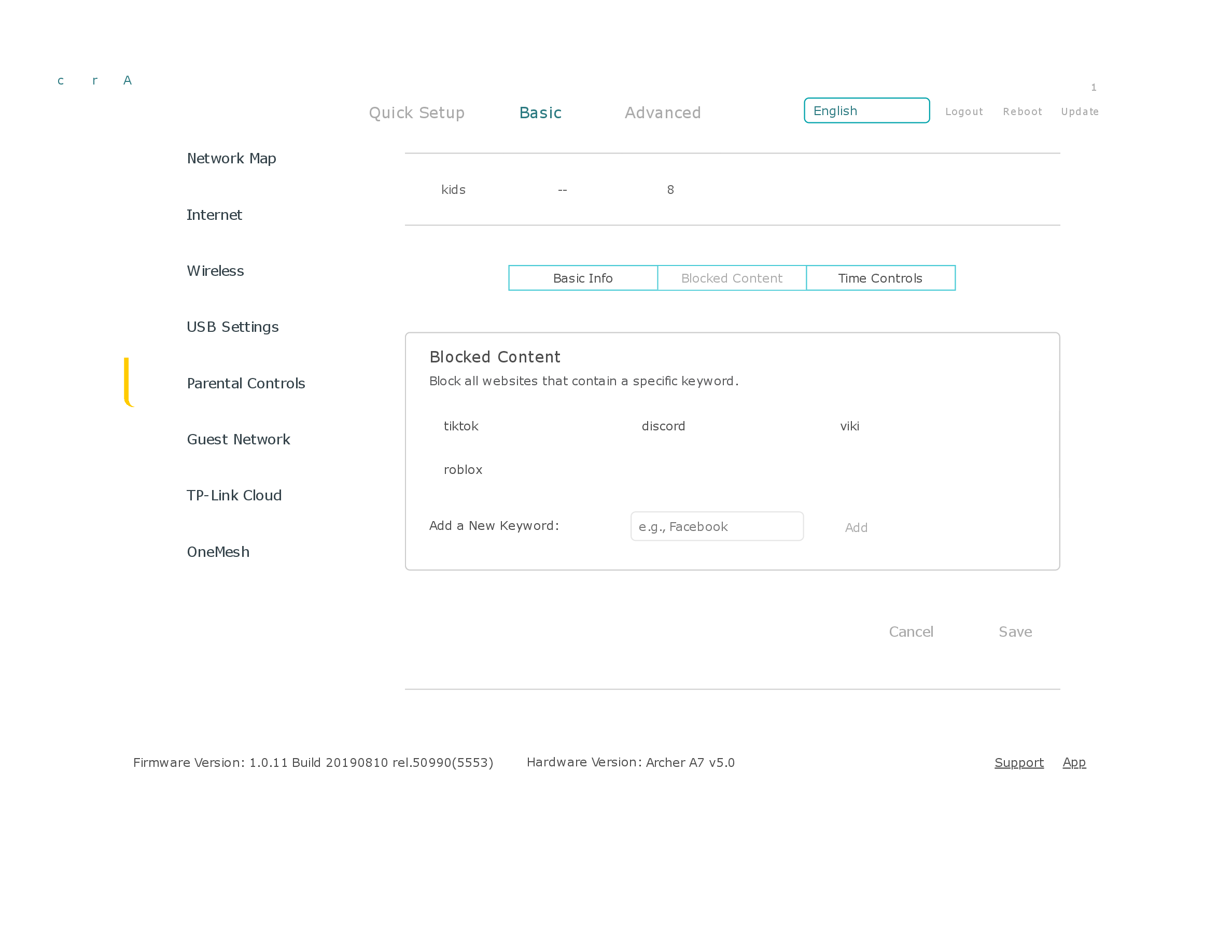Open USB Settings in the sidebar
The height and width of the screenshot is (952, 1232).
(232, 327)
